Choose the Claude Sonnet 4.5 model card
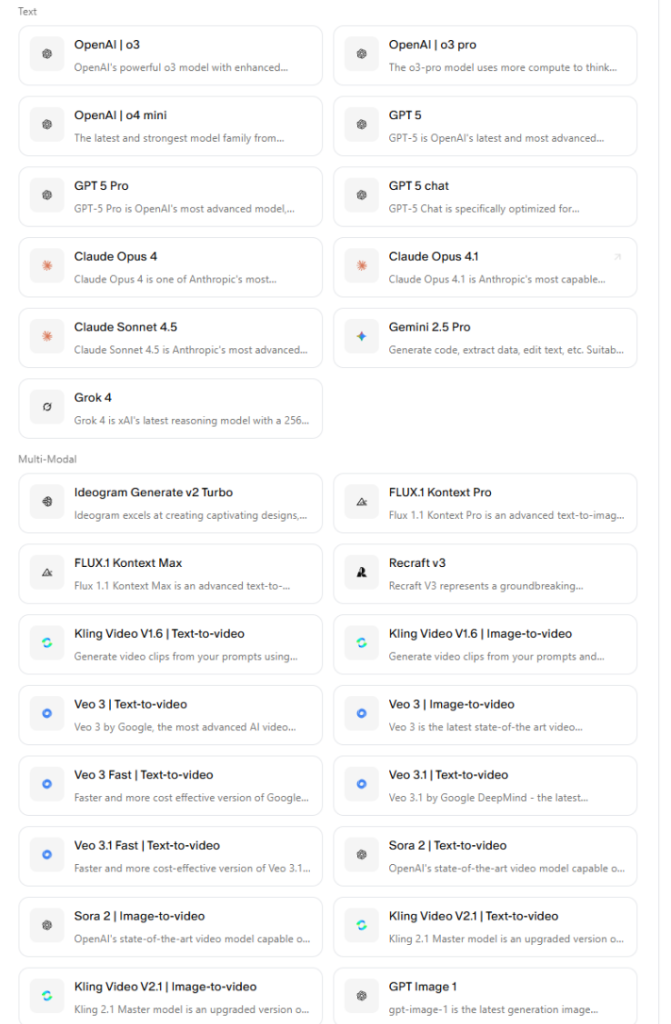The height and width of the screenshot is (1024, 671). click(x=170, y=337)
